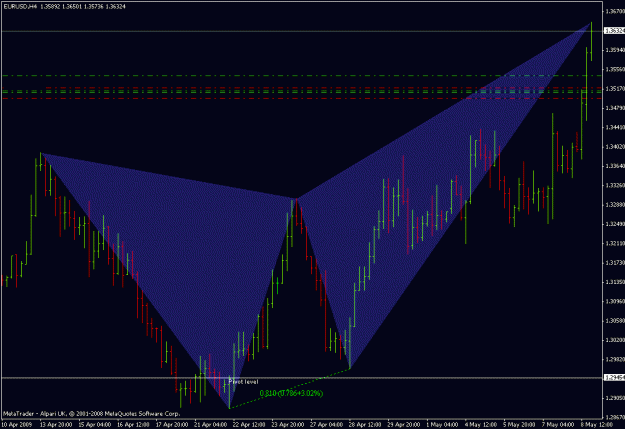Click the 'Pivot level' text label
This screenshot has width=625, height=429.
(243, 382)
